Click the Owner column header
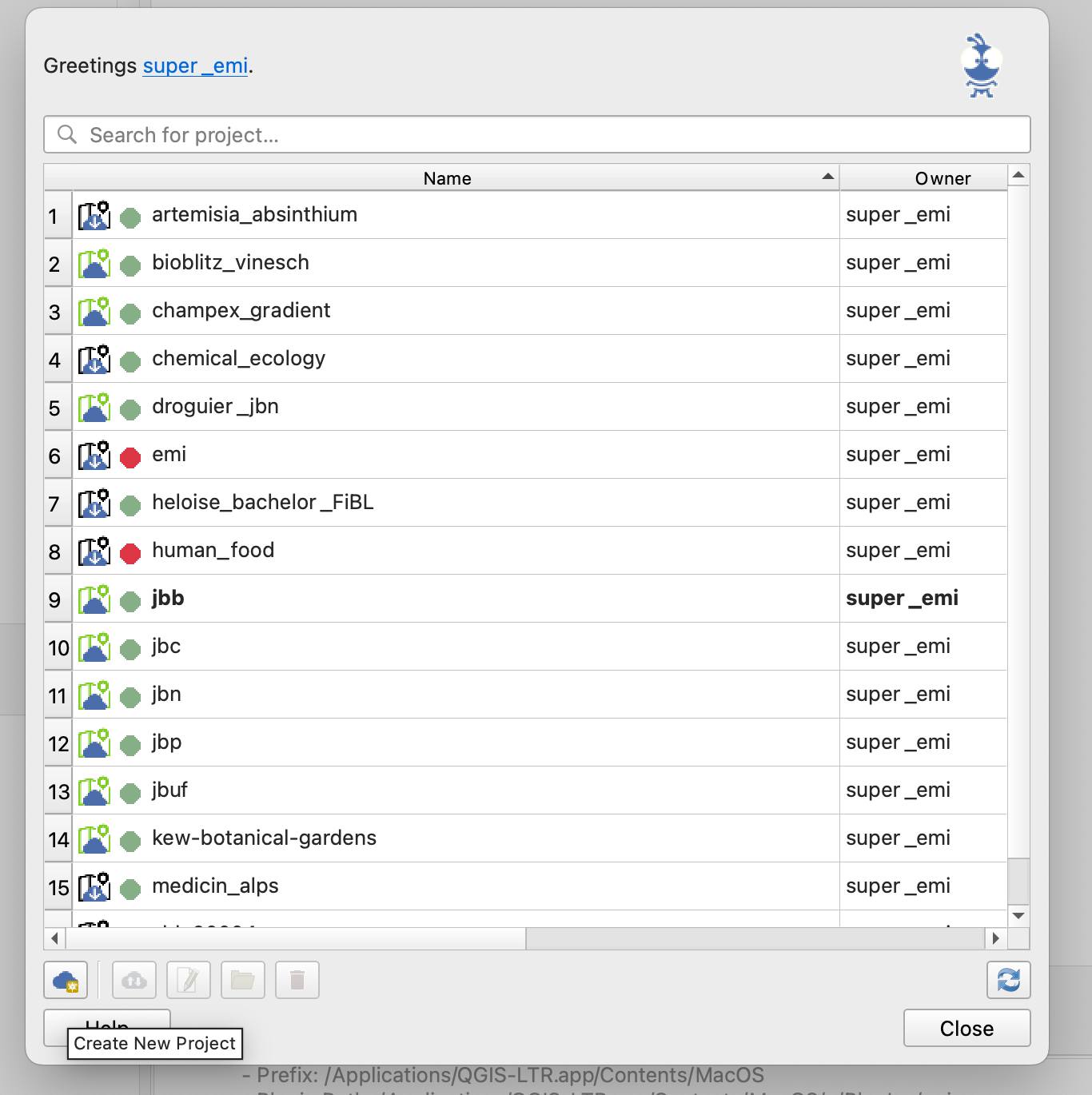The image size is (1092, 1095). tap(942, 178)
